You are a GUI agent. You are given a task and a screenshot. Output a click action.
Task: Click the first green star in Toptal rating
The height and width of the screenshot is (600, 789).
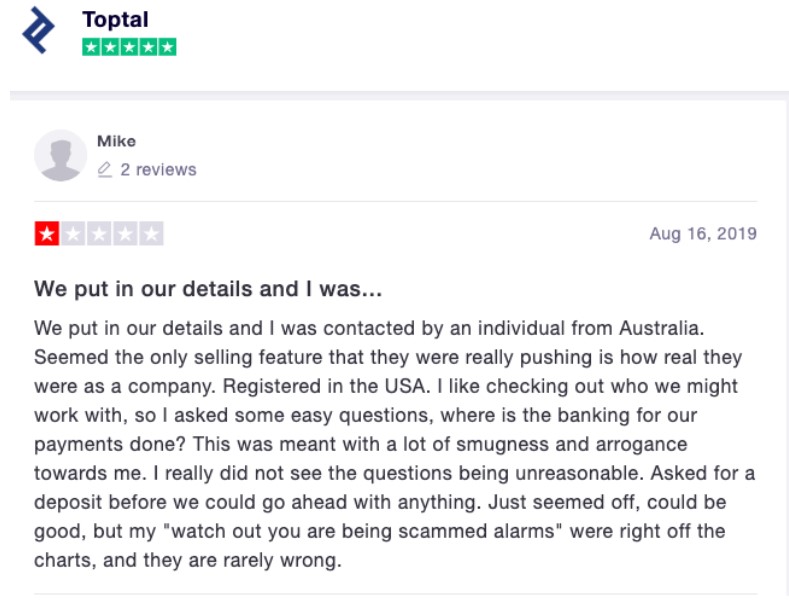[x=91, y=47]
